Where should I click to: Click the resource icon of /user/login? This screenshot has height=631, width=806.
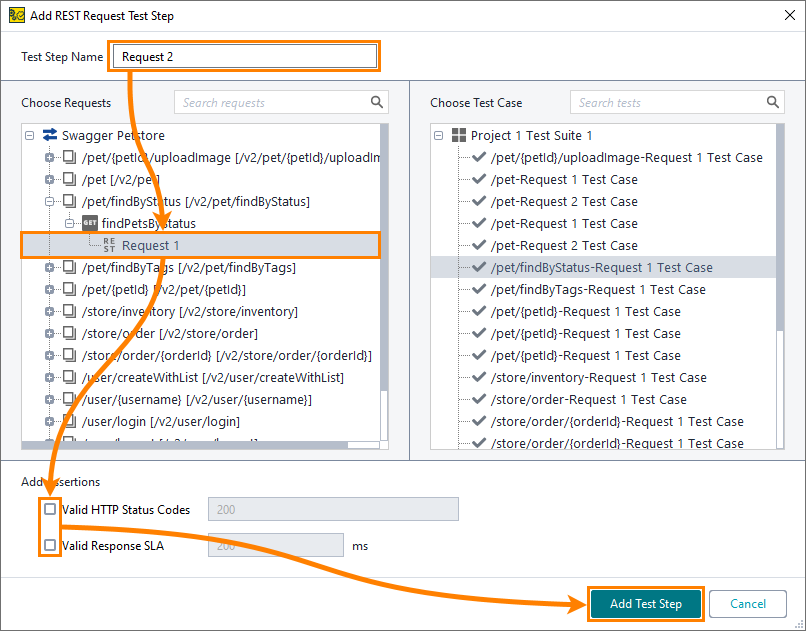[69, 421]
